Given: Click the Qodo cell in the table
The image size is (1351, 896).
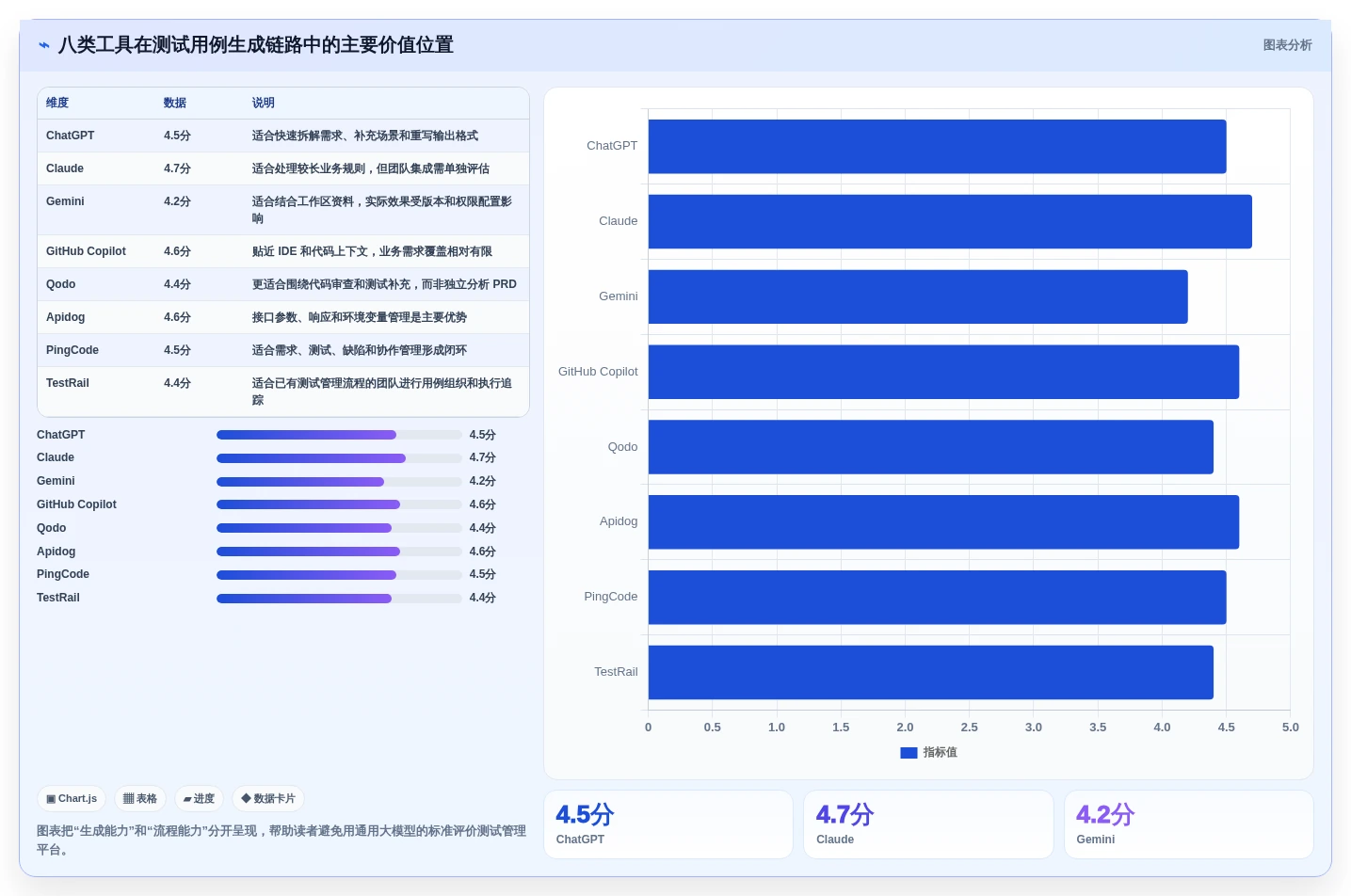Looking at the screenshot, I should coord(61,284).
